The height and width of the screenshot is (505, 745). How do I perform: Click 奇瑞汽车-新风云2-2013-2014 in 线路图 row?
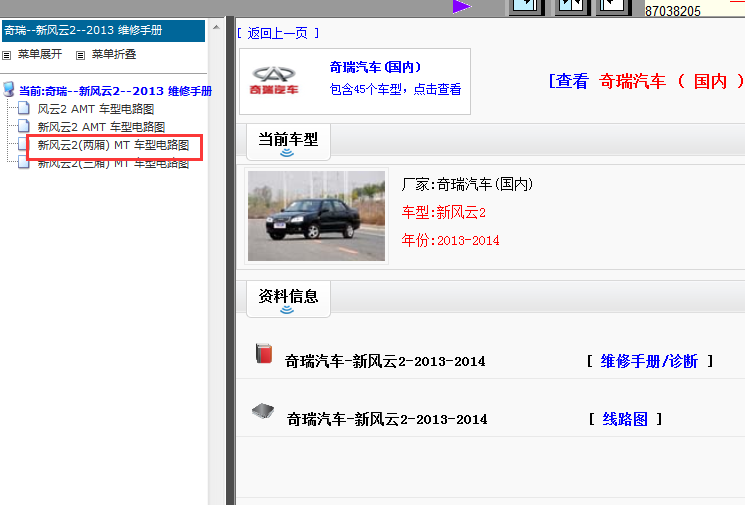tap(387, 419)
